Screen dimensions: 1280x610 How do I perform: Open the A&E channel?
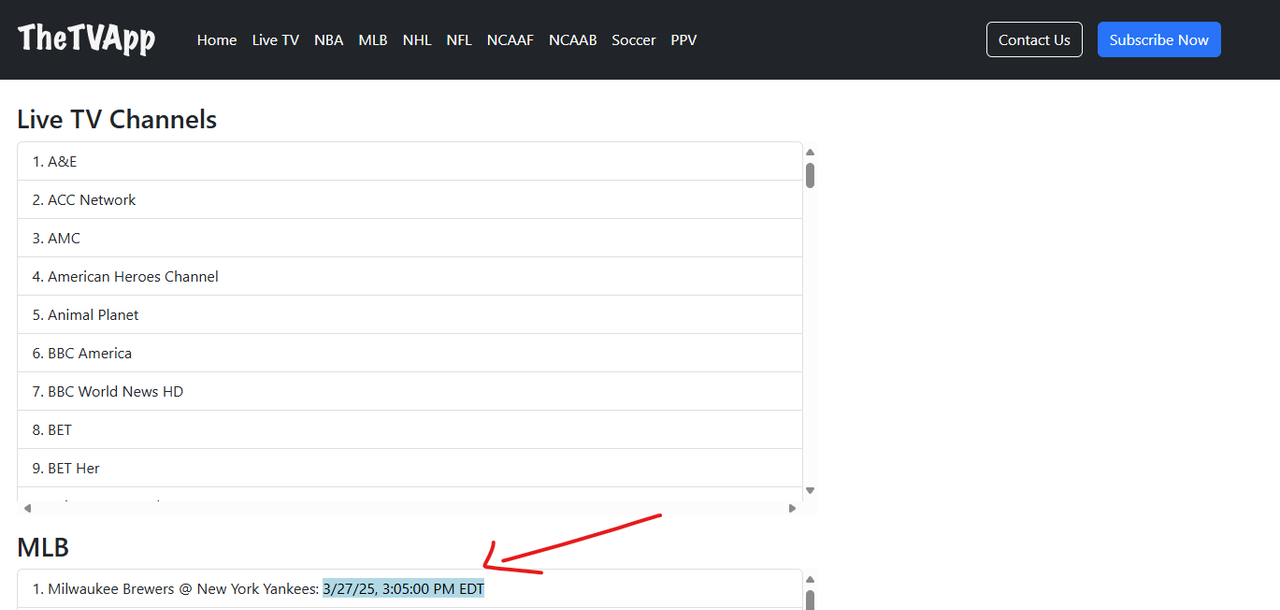tap(410, 161)
